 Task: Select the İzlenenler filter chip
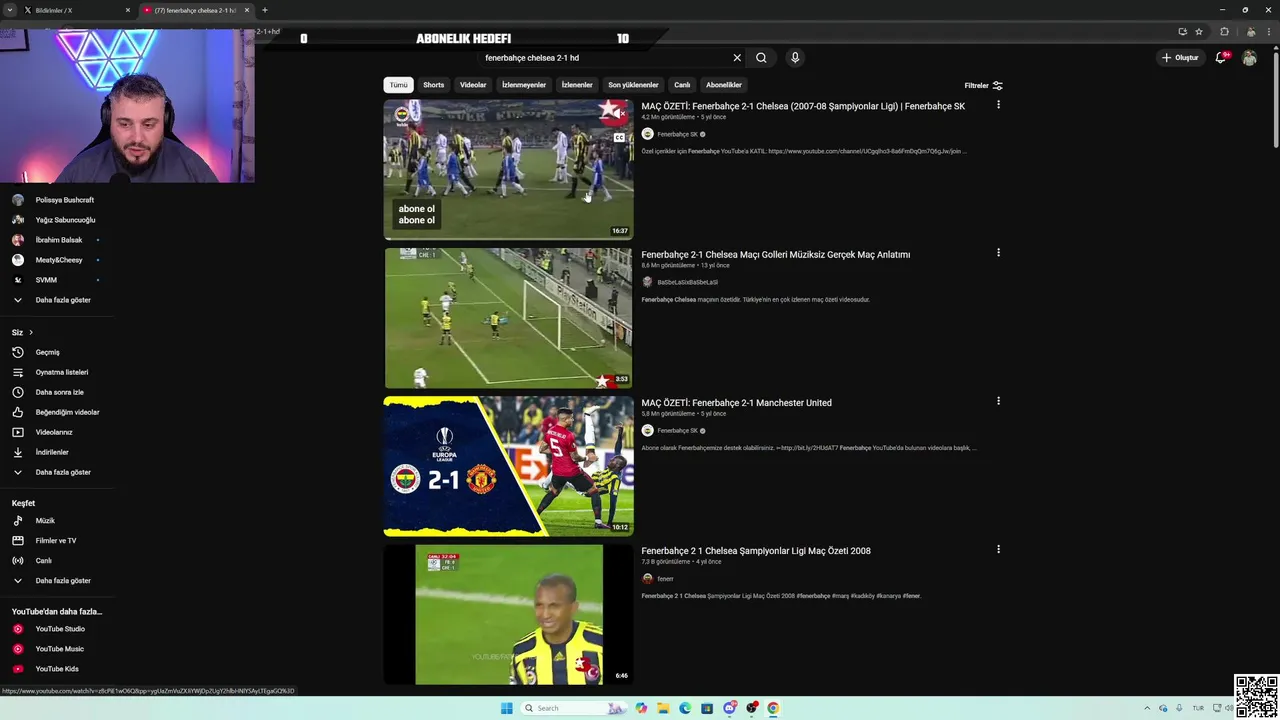(x=577, y=85)
